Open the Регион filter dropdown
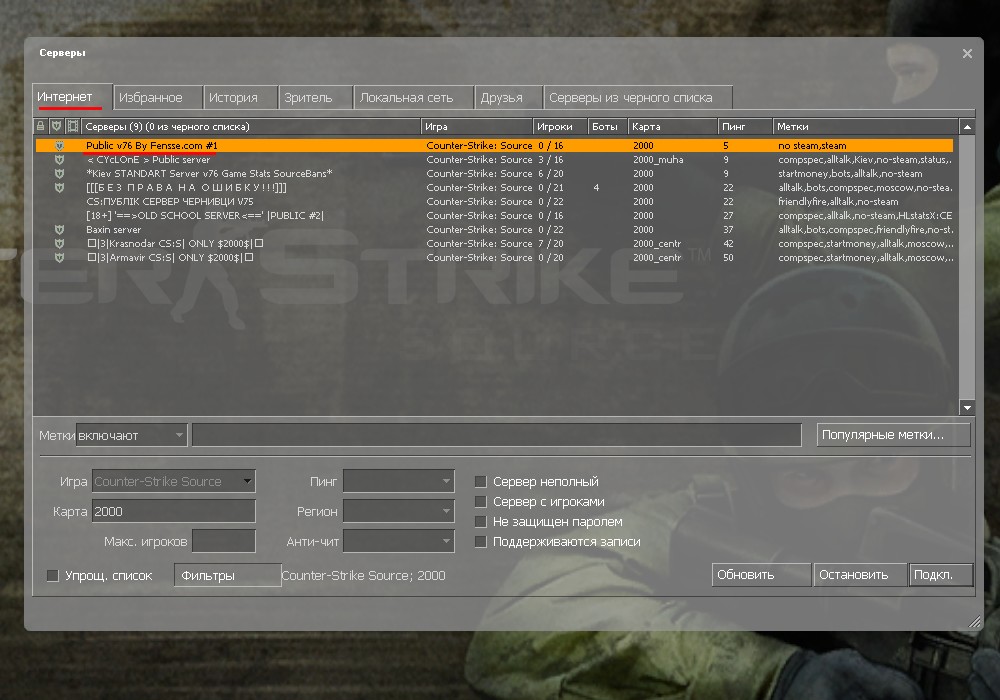1000x700 pixels. [399, 511]
